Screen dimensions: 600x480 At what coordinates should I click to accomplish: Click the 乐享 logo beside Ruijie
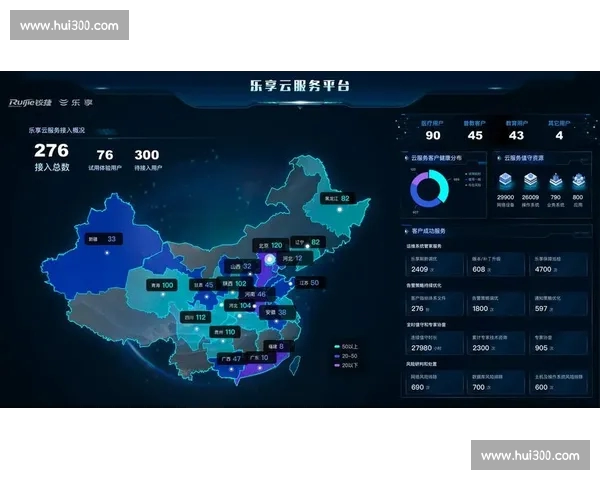point(76,102)
